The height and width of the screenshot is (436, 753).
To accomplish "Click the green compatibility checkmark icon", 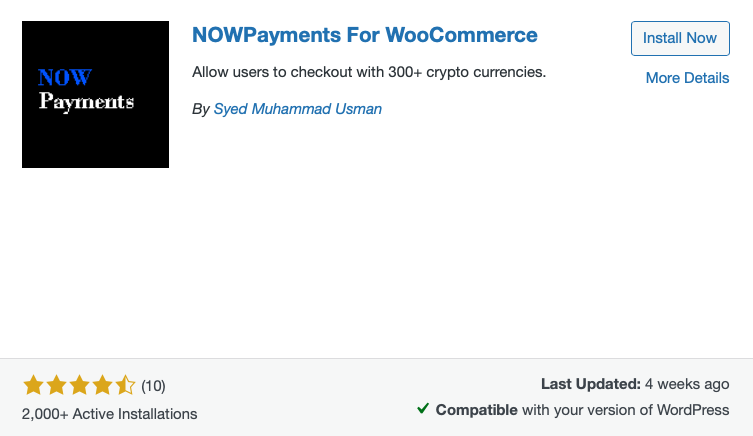I will [x=423, y=409].
